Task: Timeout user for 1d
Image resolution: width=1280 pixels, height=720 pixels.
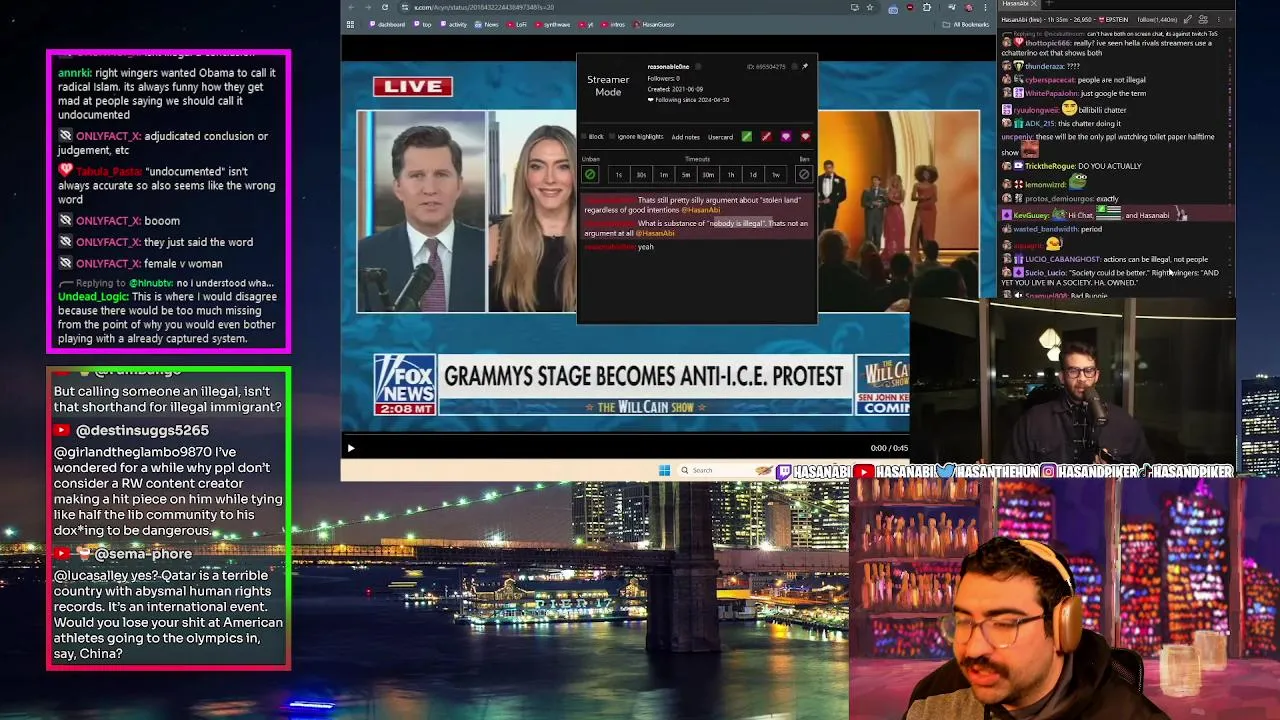Action: click(x=753, y=175)
